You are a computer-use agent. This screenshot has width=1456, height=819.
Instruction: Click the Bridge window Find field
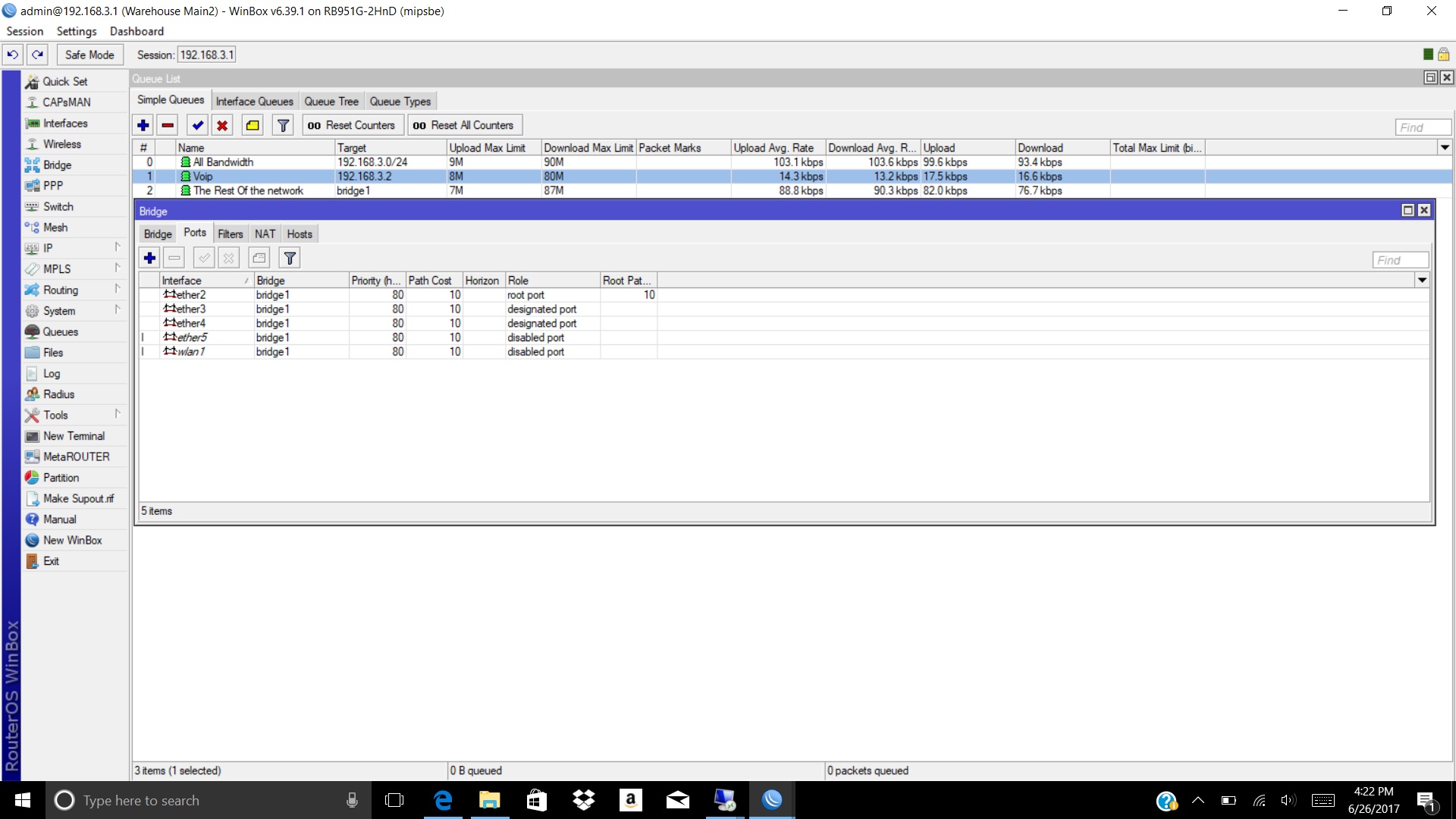point(1401,260)
